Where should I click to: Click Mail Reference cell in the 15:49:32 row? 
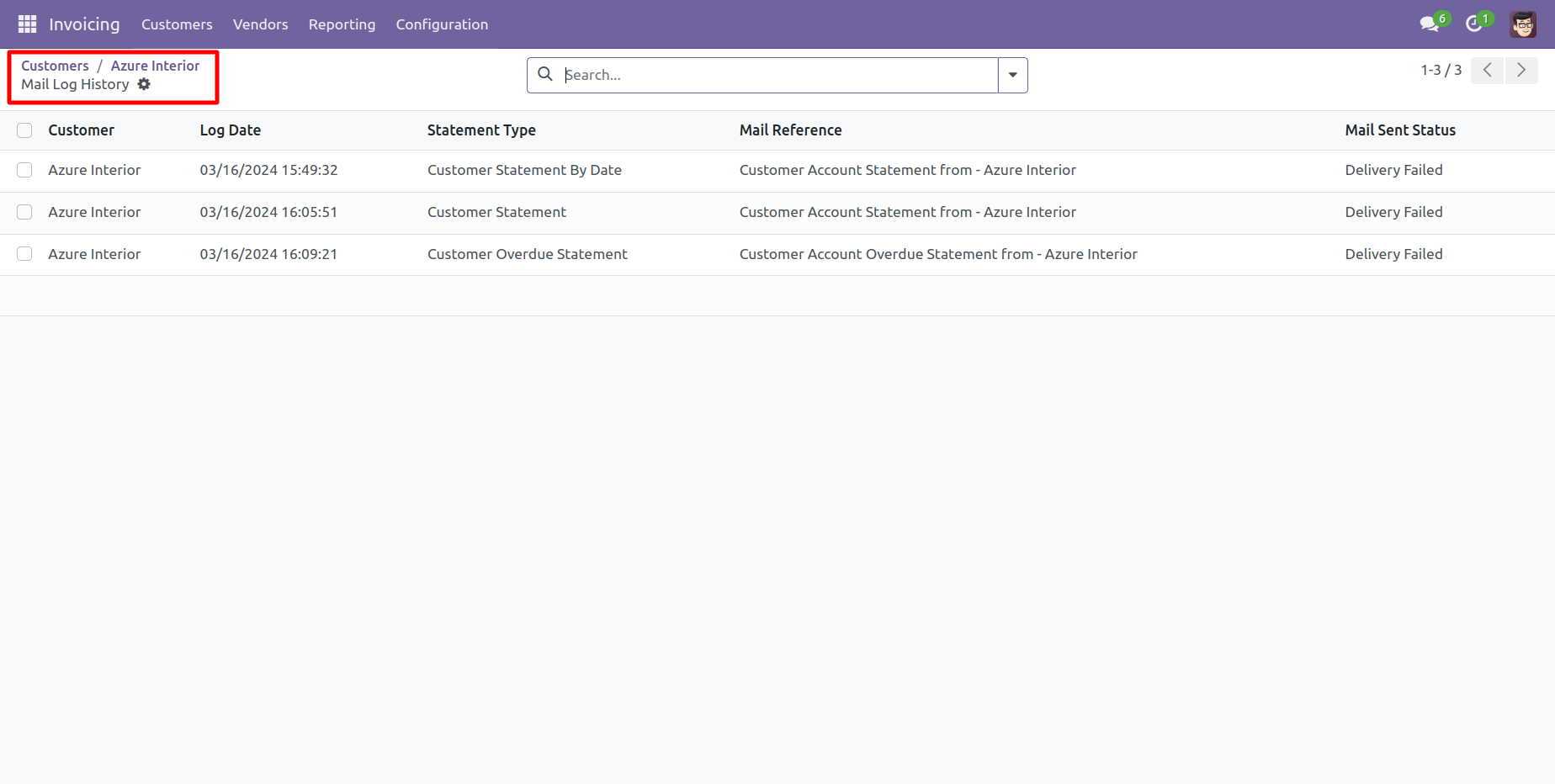907,170
